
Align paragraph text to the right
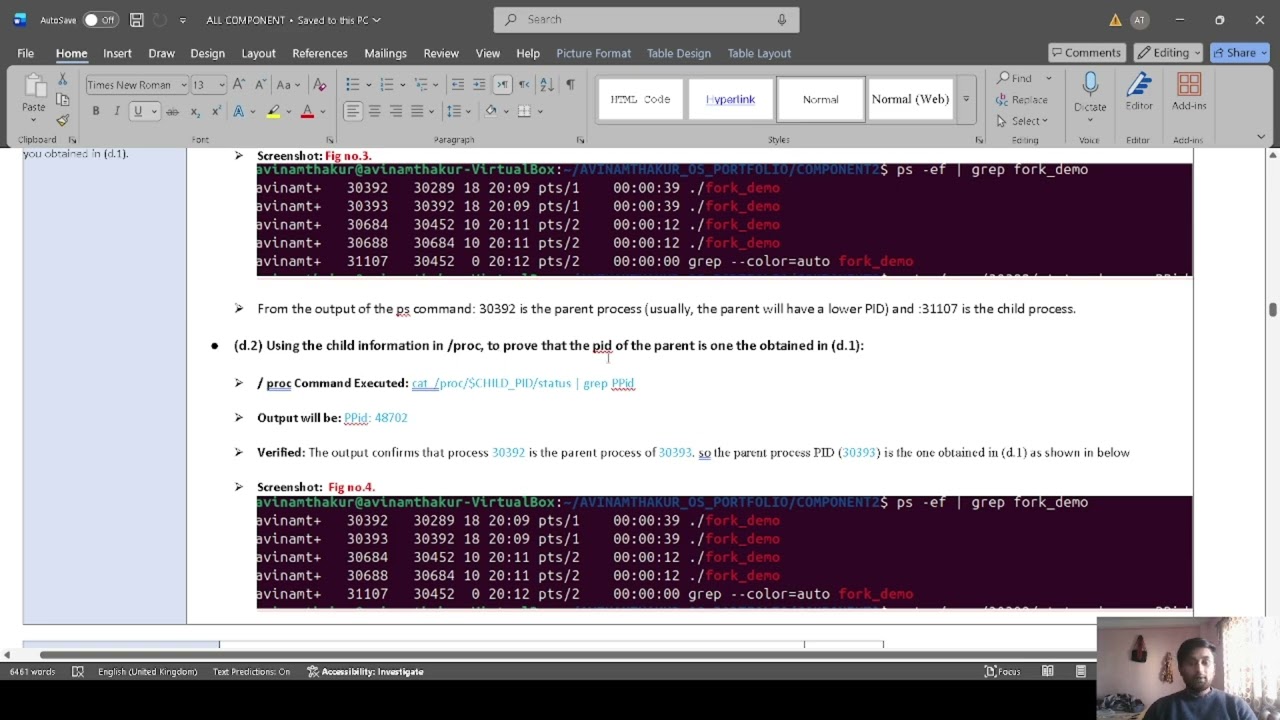pos(396,111)
